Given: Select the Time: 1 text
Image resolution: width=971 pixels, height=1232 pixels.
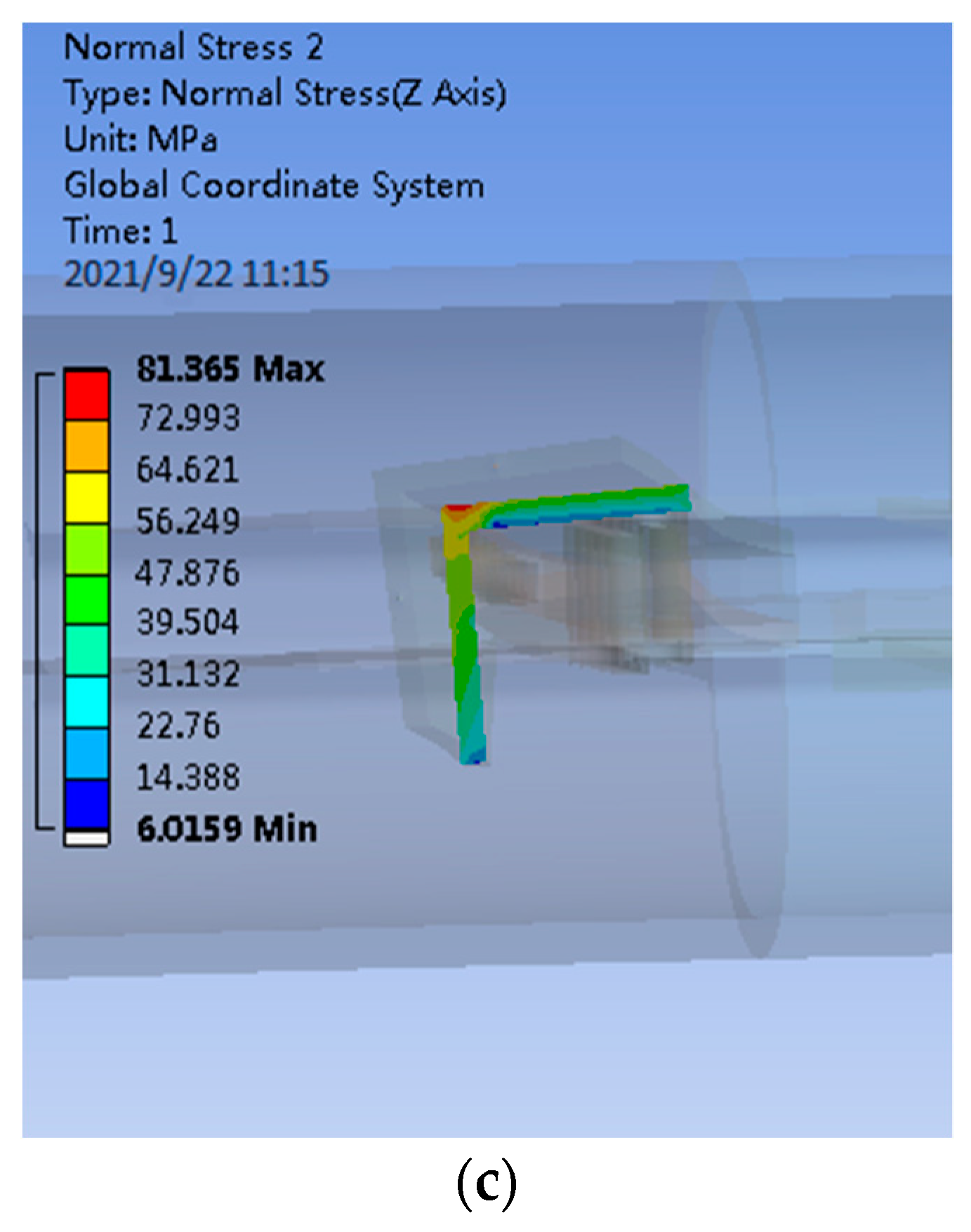Looking at the screenshot, I should [x=120, y=230].
